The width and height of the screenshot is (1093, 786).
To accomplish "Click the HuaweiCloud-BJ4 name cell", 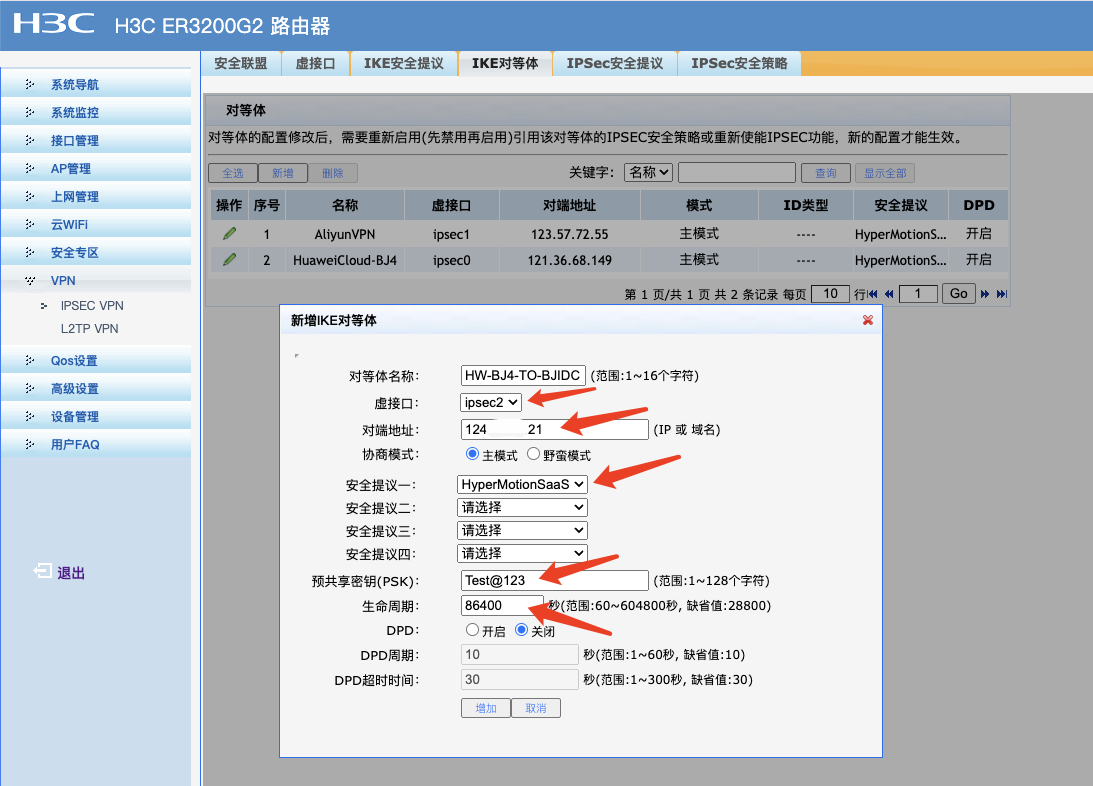I will coord(344,260).
